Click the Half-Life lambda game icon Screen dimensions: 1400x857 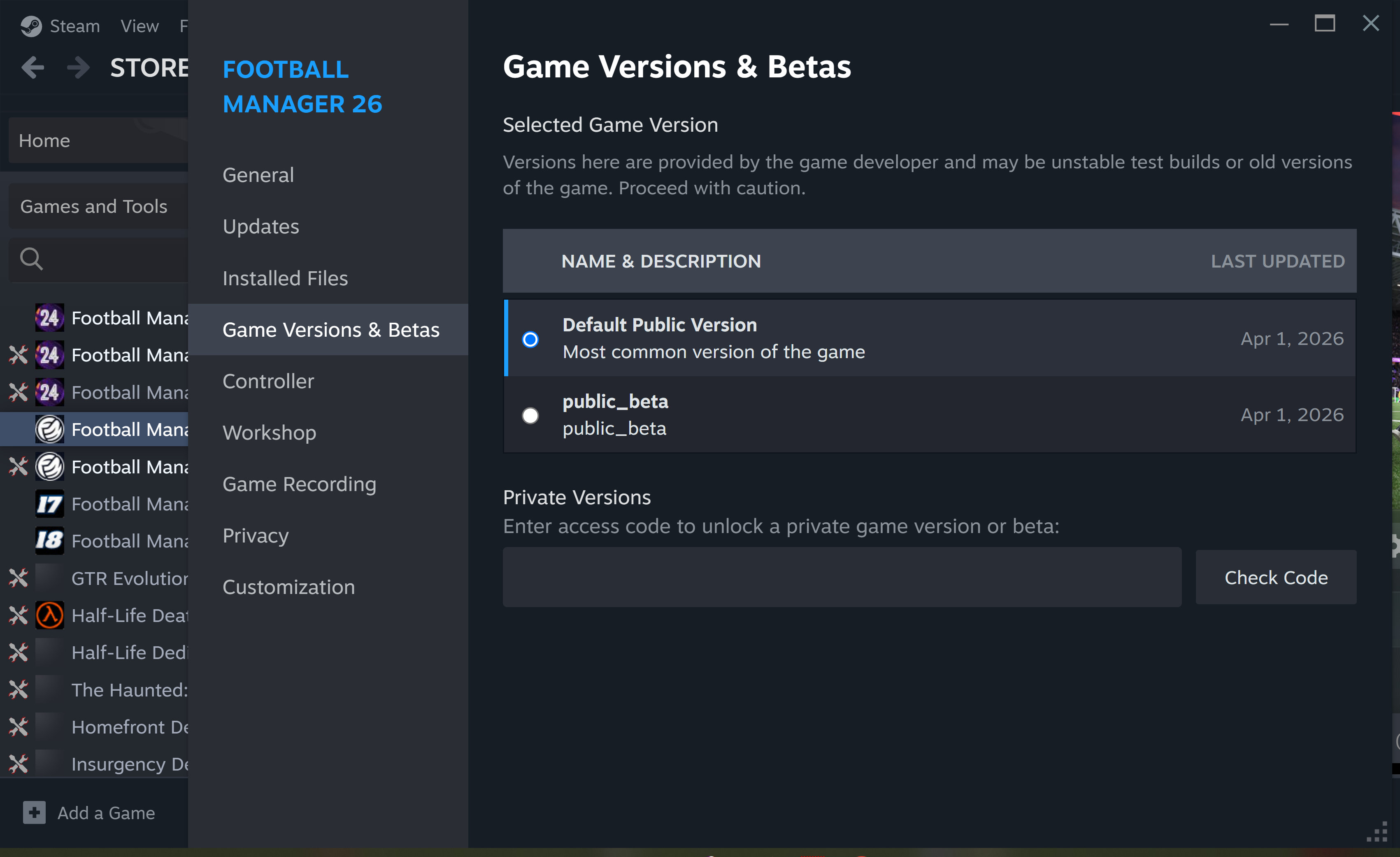[49, 615]
